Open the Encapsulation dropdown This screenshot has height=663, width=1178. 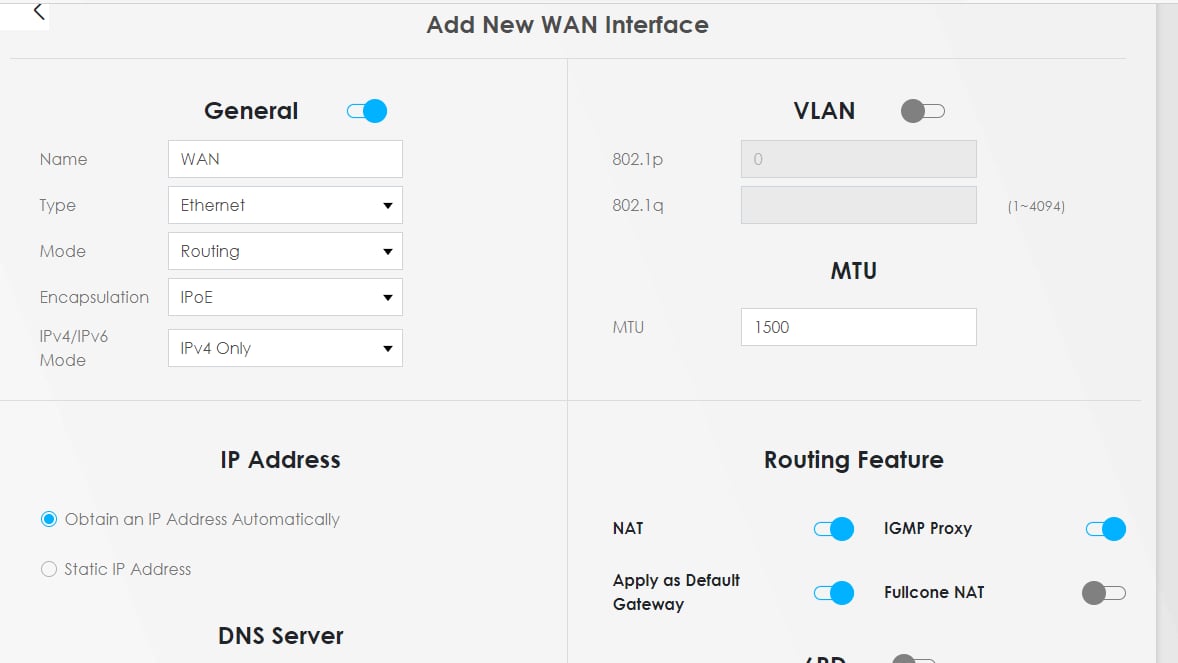pos(285,297)
